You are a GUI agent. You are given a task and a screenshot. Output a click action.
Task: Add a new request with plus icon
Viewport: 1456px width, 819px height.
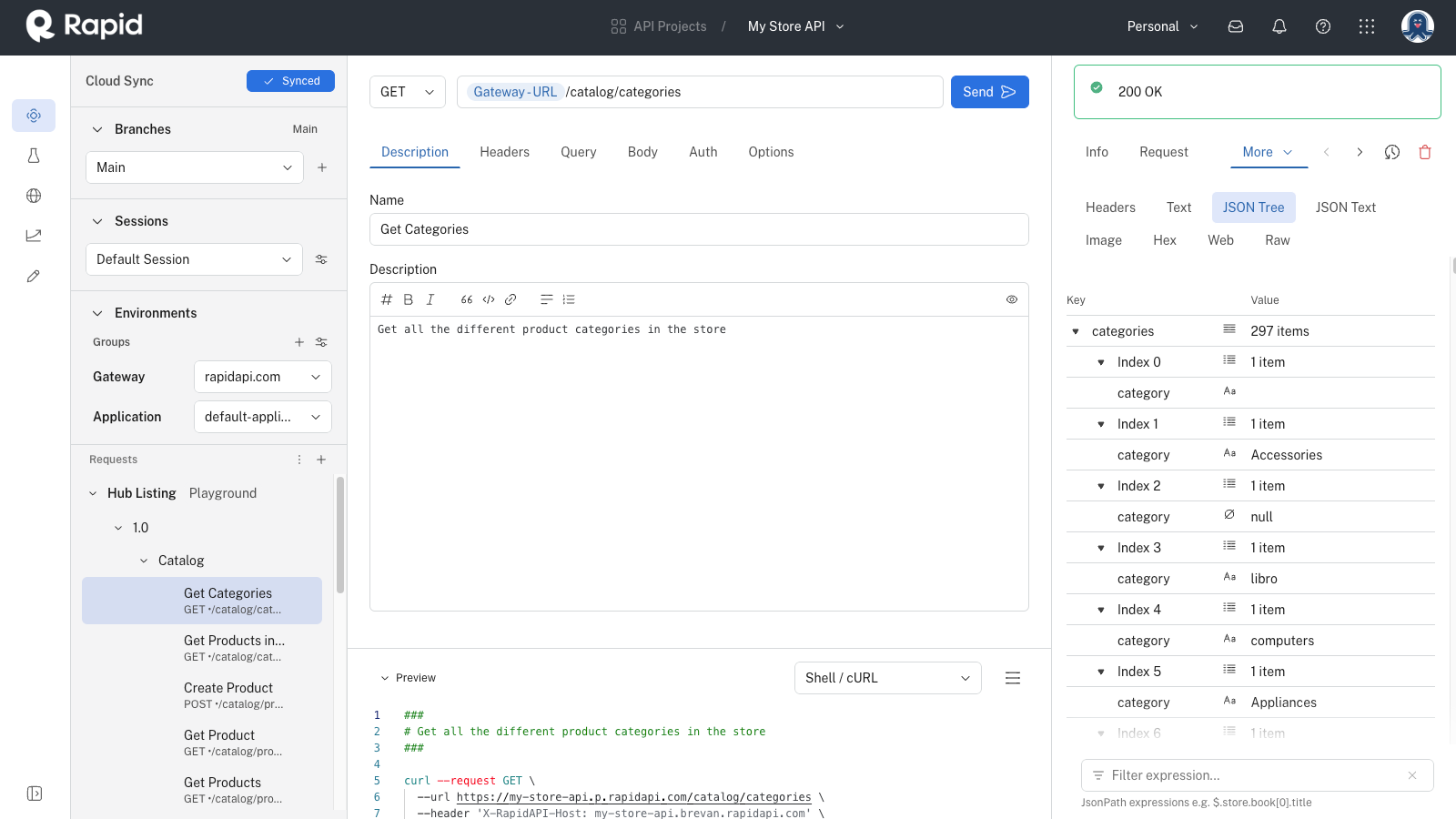coord(321,460)
